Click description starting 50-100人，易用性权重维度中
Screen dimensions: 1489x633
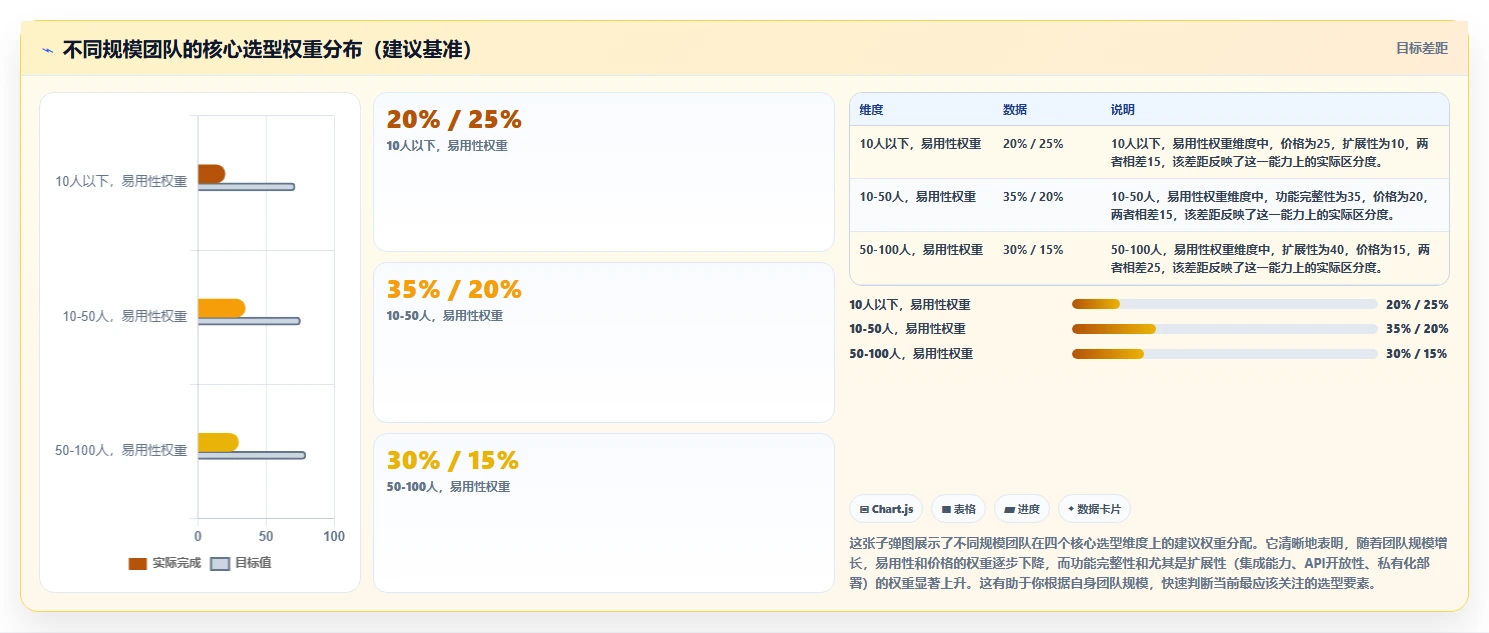click(x=1270, y=259)
